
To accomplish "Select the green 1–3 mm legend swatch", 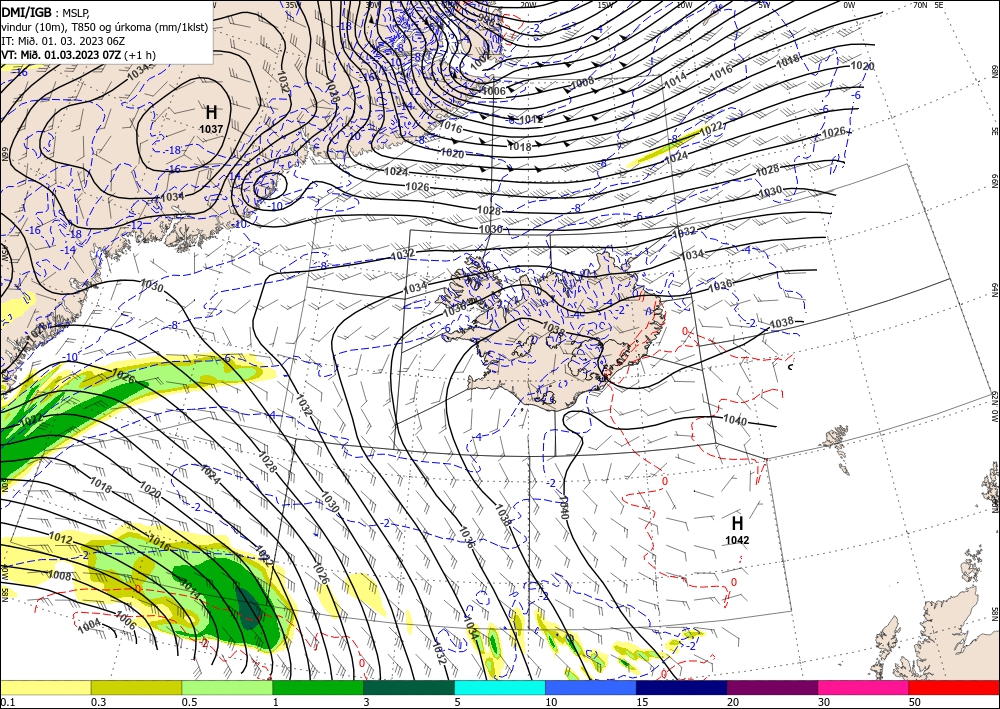I will pyautogui.click(x=318, y=687).
